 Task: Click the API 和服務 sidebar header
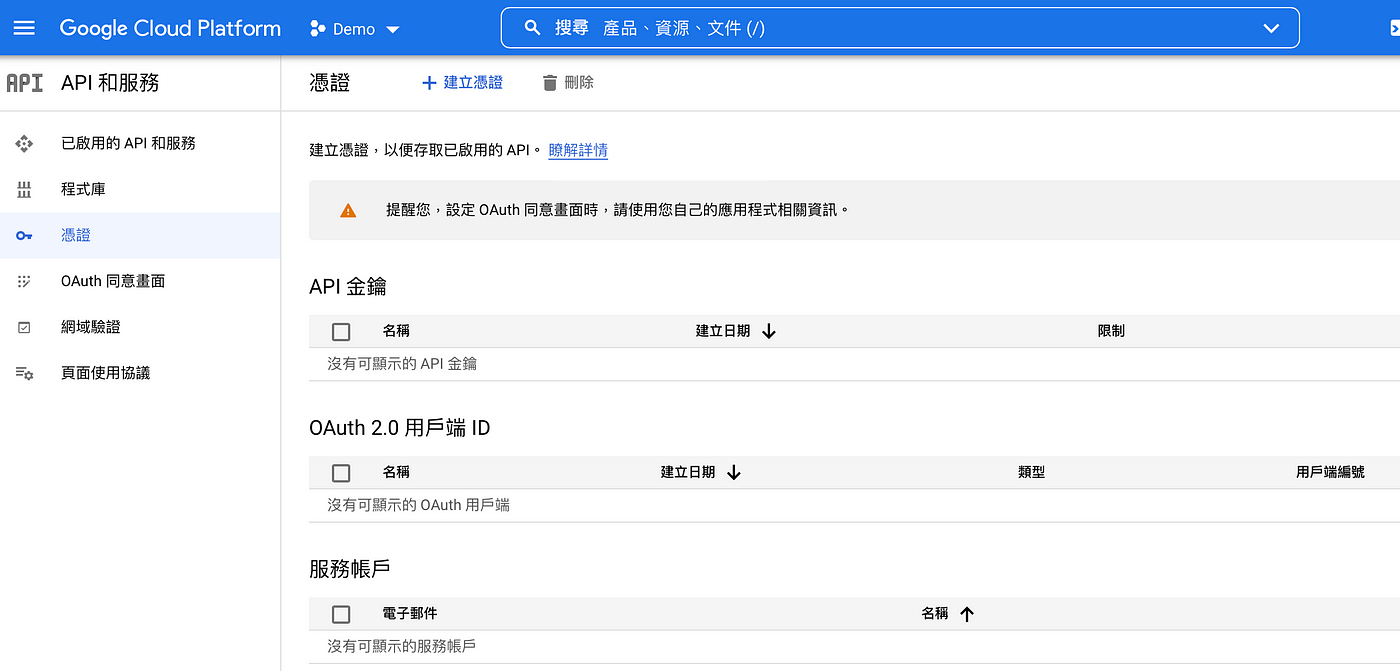(x=110, y=83)
